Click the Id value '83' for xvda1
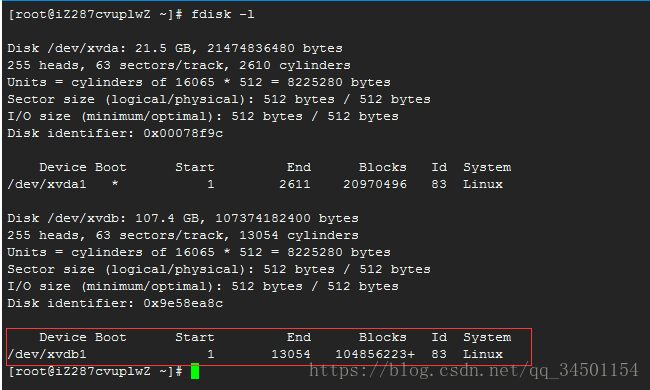 (439, 184)
